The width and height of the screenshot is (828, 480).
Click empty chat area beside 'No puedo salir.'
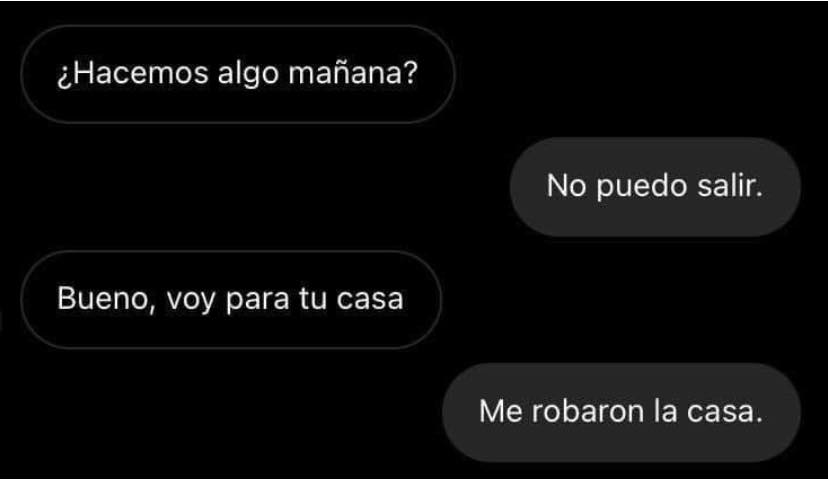[x=253, y=186]
